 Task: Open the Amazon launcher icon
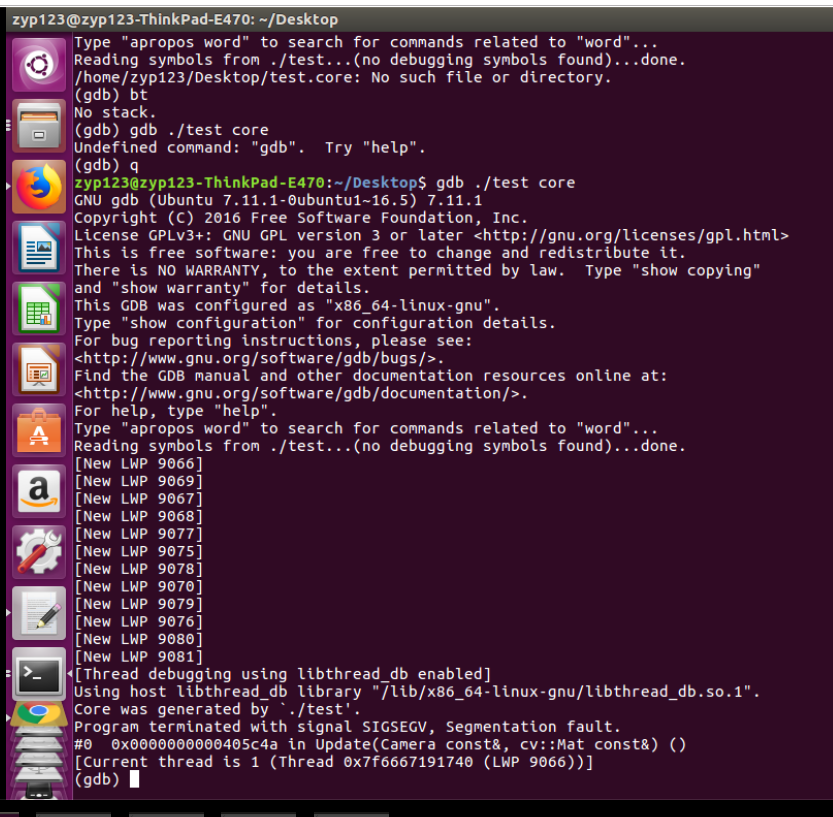(x=39, y=492)
